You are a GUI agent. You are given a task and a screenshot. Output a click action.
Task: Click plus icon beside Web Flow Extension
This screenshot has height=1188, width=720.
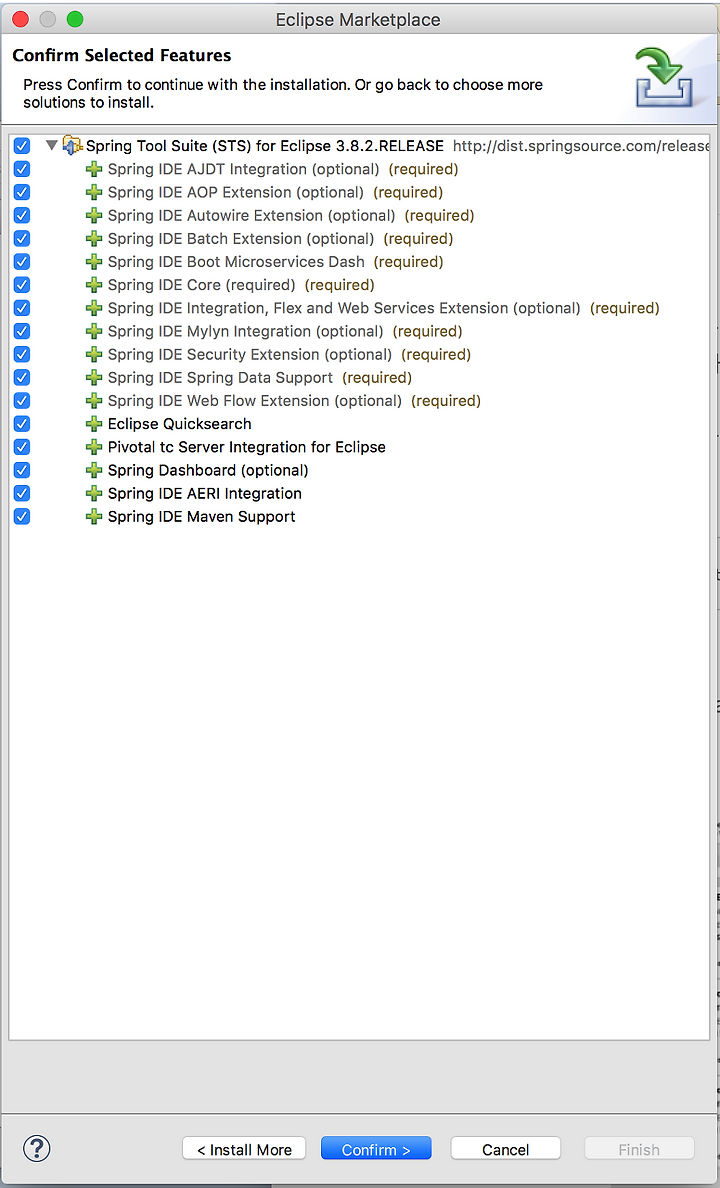click(94, 400)
